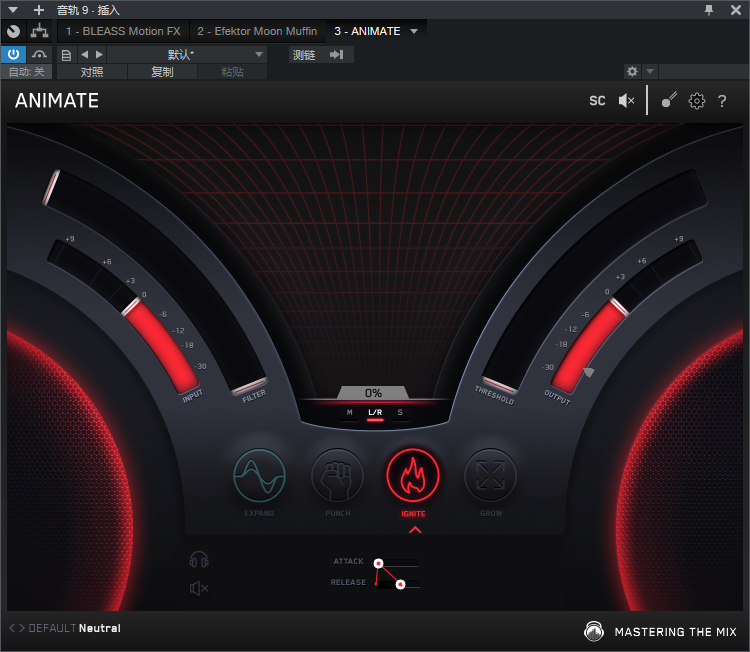Screen dimensions: 750x652
Task: Click the 测链 sidechain button
Action: coord(304,55)
